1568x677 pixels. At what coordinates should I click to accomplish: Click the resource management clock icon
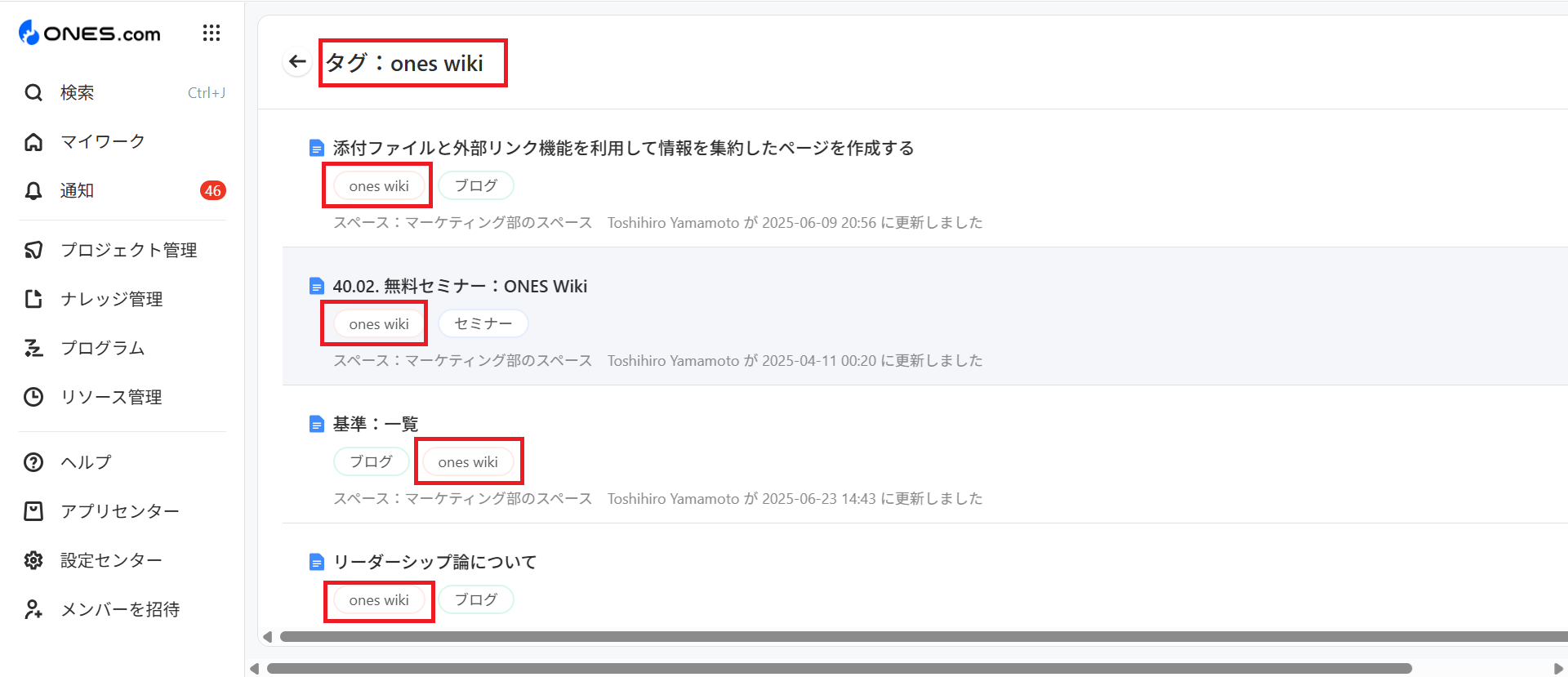pyautogui.click(x=33, y=397)
